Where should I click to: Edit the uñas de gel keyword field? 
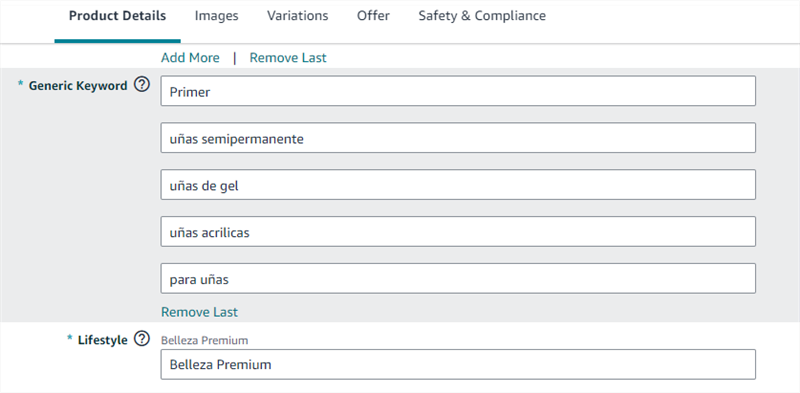pos(458,185)
